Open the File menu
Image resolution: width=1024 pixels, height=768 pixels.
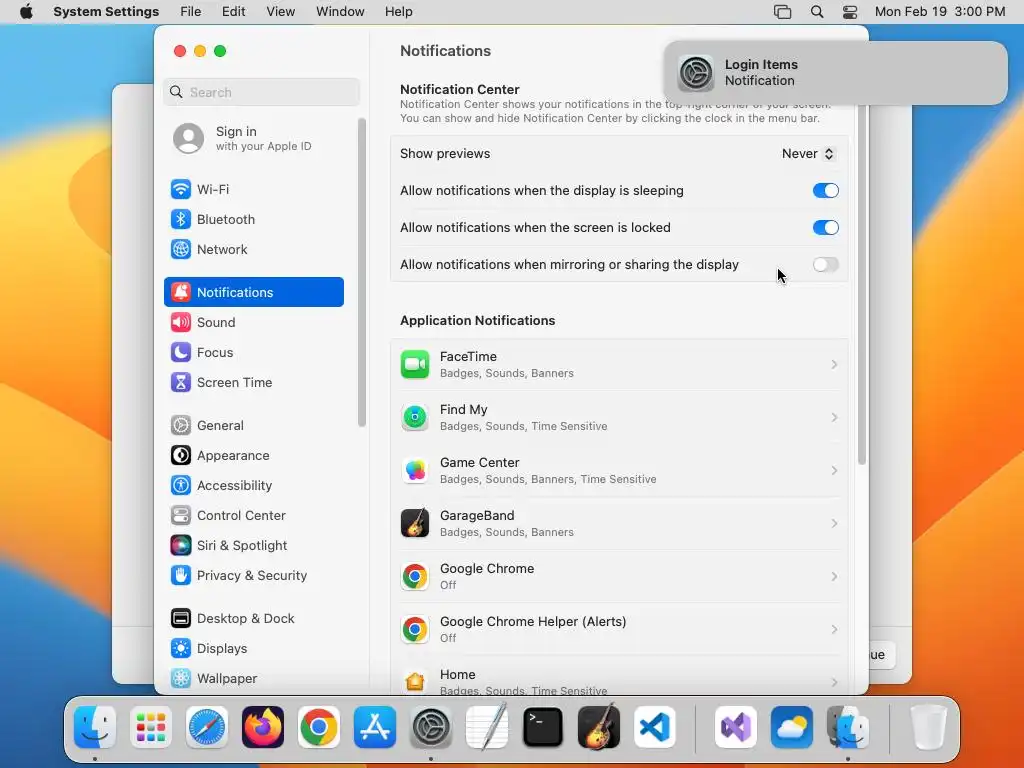[191, 12]
